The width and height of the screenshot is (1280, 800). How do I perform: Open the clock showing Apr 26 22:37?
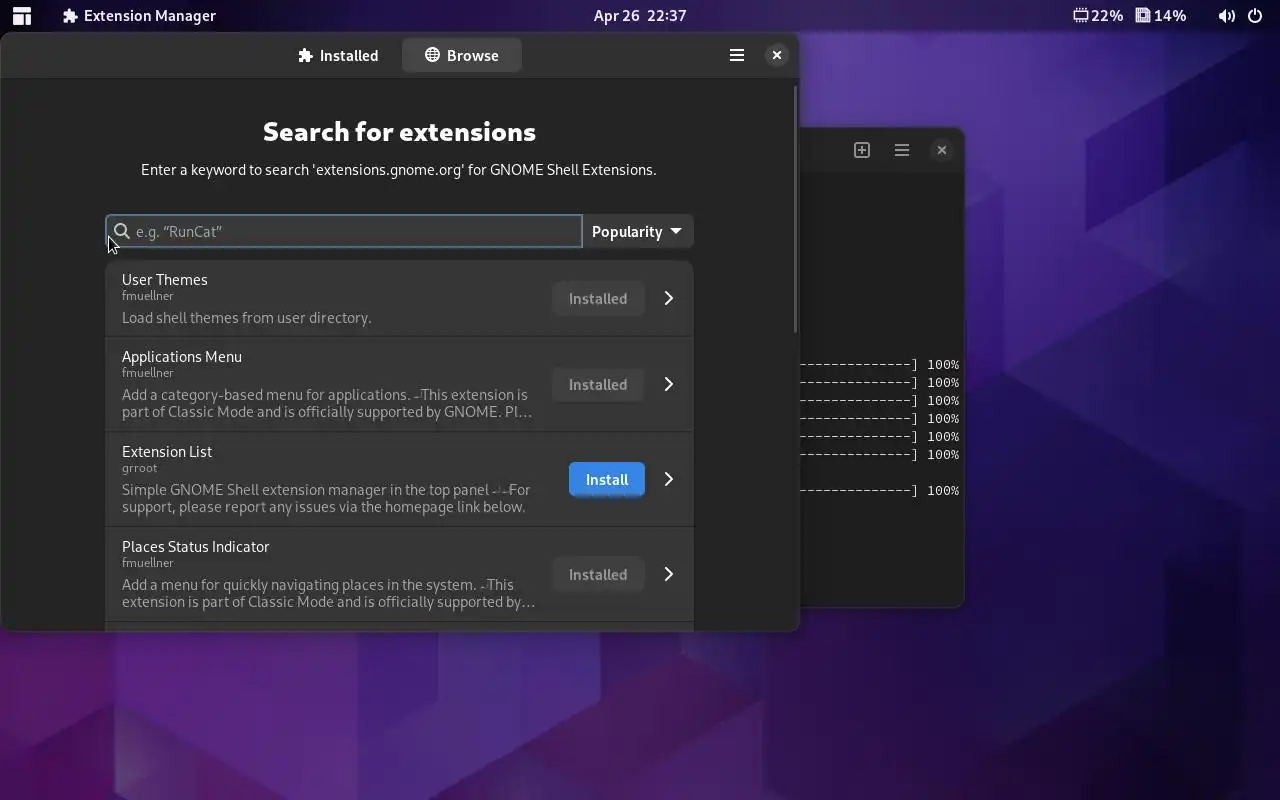[640, 16]
